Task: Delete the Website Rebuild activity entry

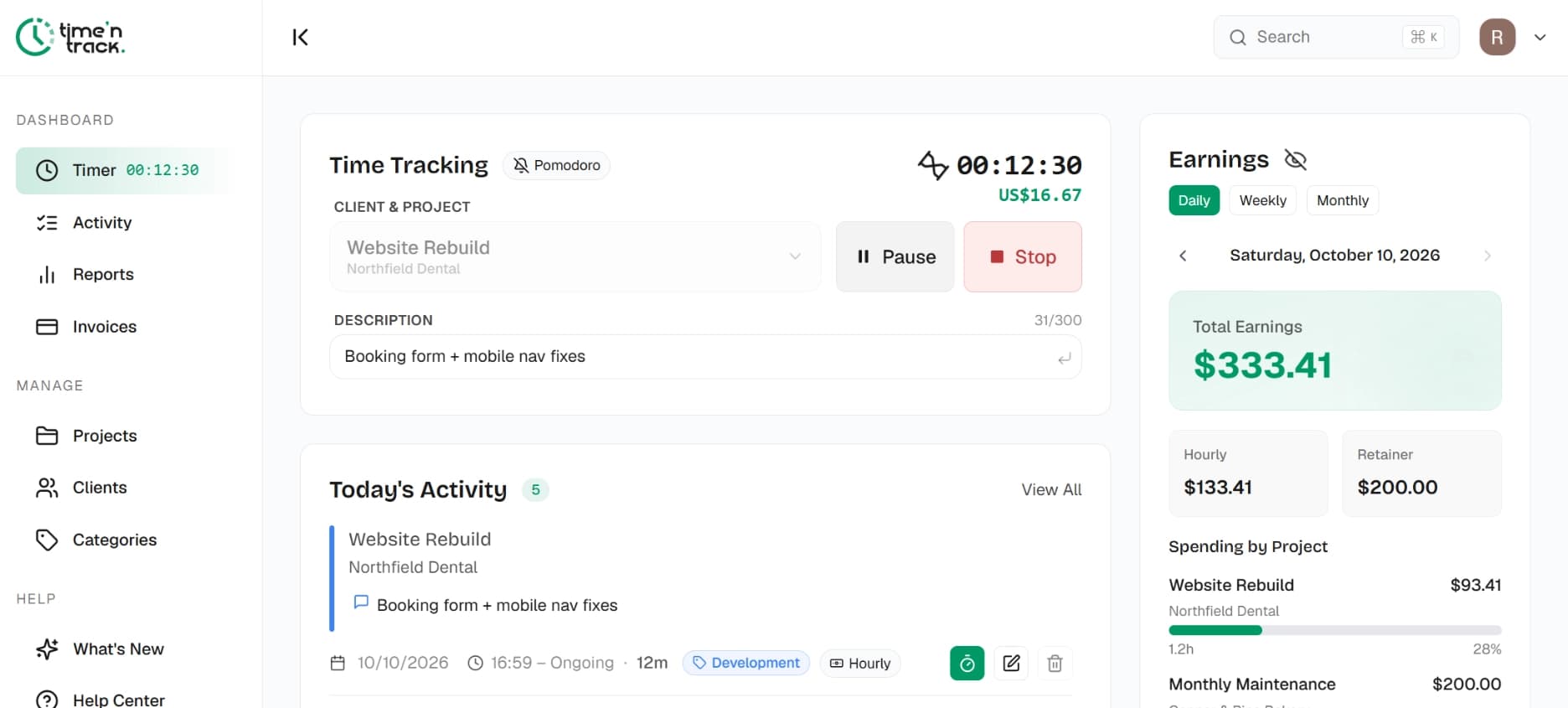Action: 1055,664
